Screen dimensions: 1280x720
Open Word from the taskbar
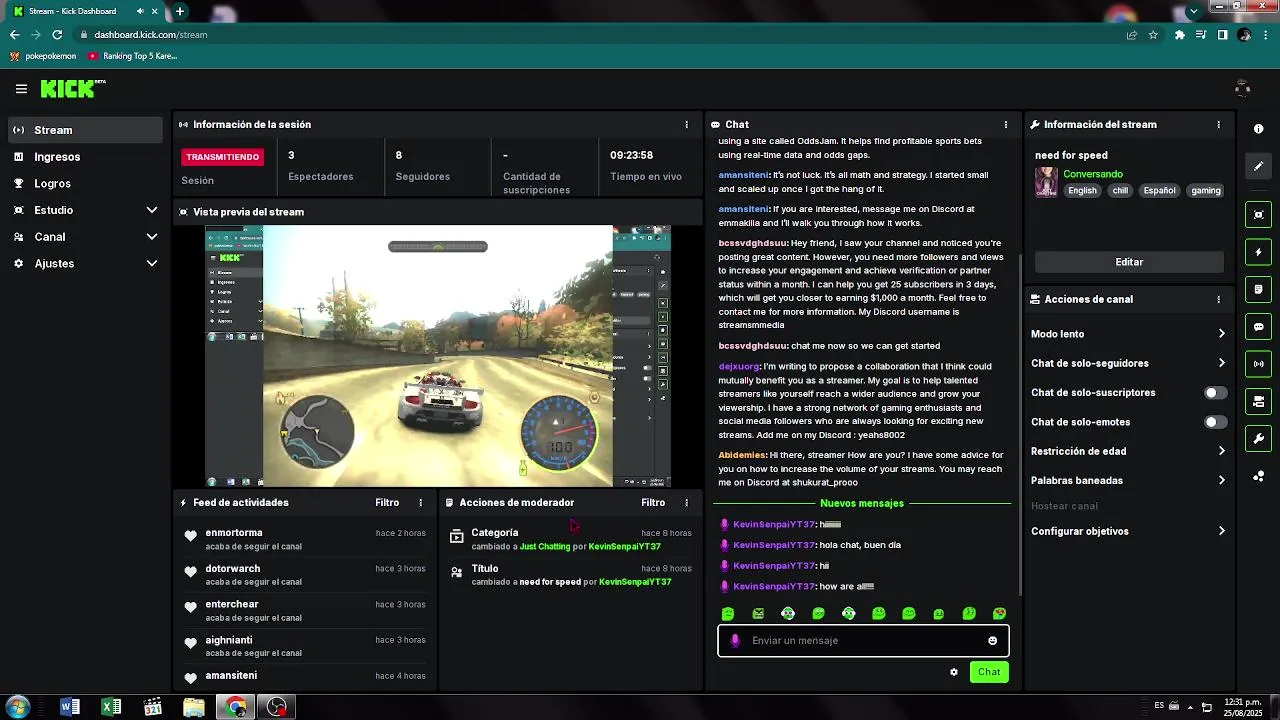70,707
